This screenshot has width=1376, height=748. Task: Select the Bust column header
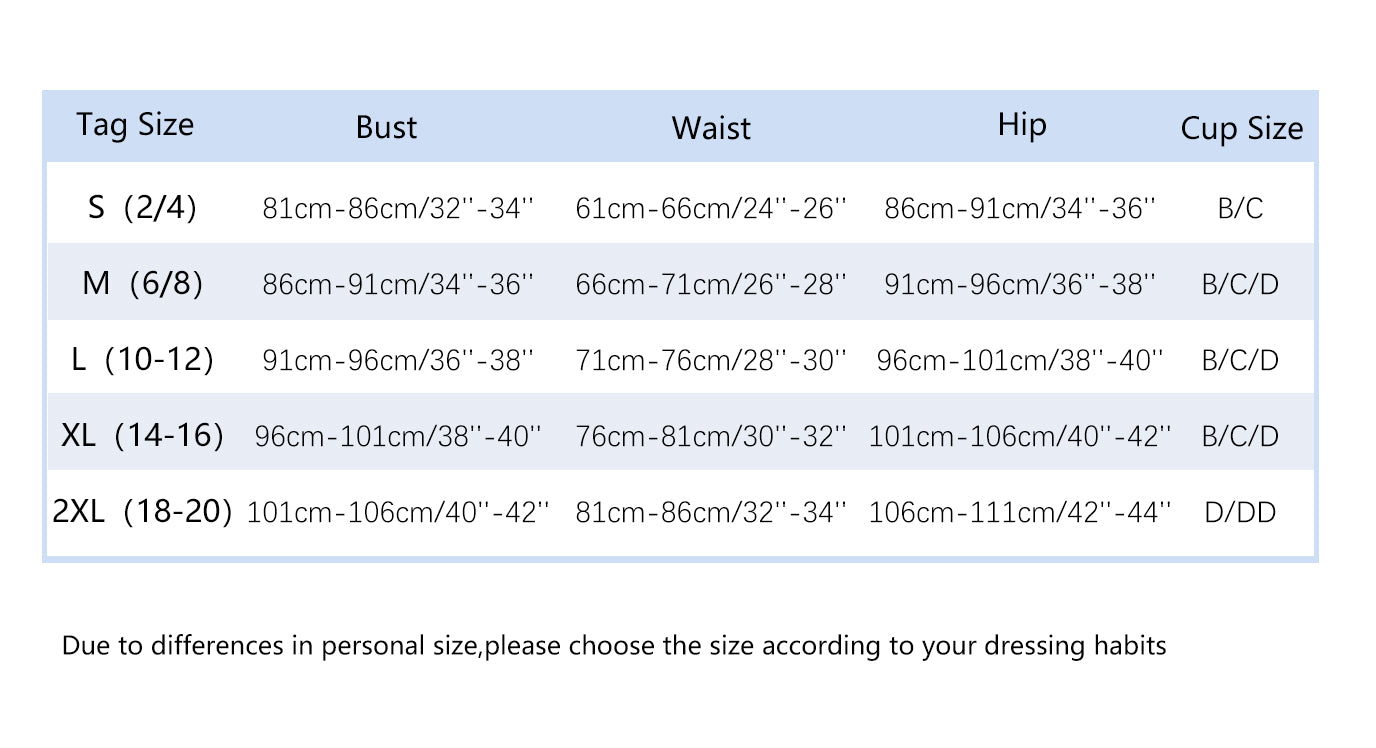[x=386, y=127]
